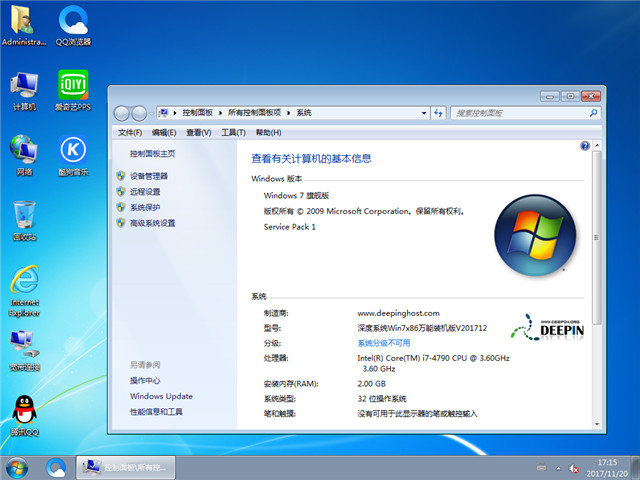Click the 控制面板 breadcrumb segment
The height and width of the screenshot is (480, 640).
(198, 113)
